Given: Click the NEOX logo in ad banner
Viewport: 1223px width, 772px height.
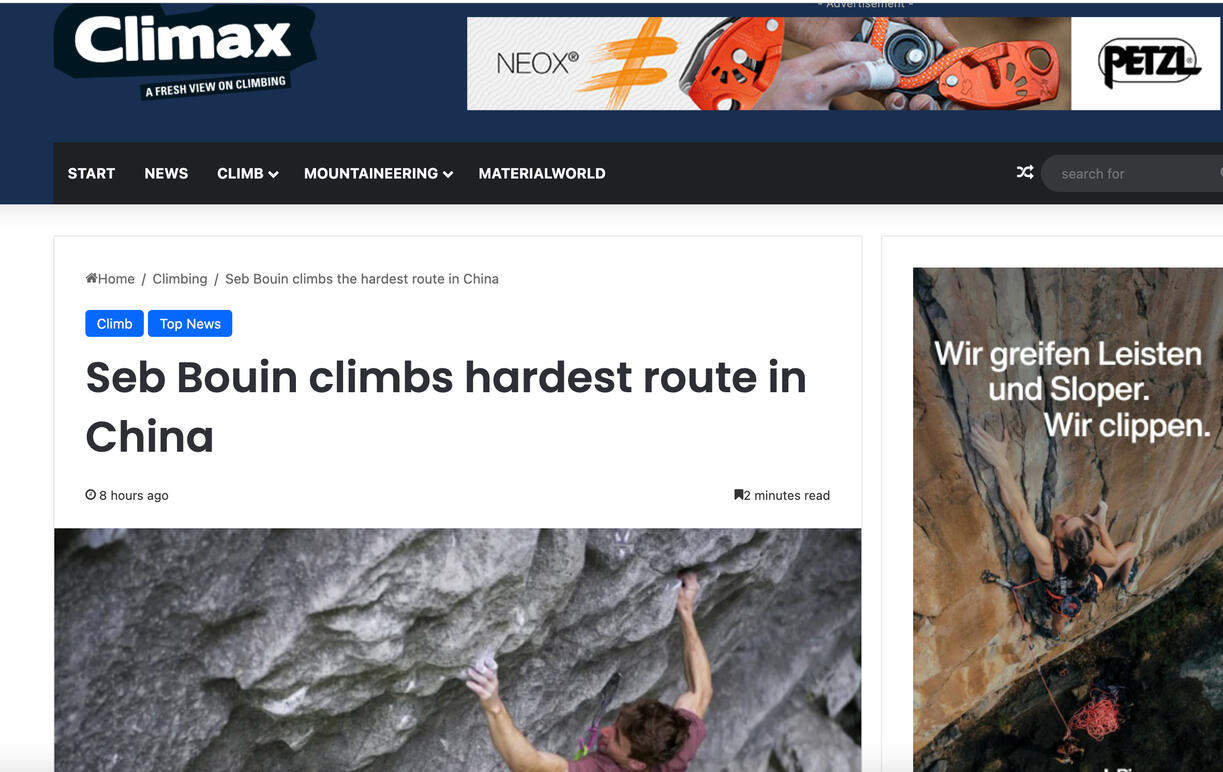Looking at the screenshot, I should (538, 64).
